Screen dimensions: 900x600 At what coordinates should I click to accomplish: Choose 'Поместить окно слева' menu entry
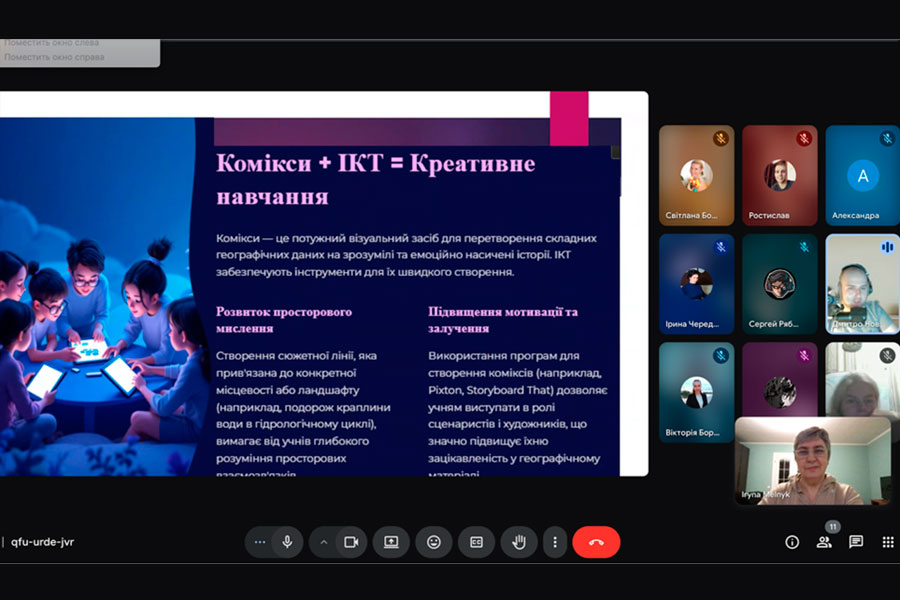52,42
